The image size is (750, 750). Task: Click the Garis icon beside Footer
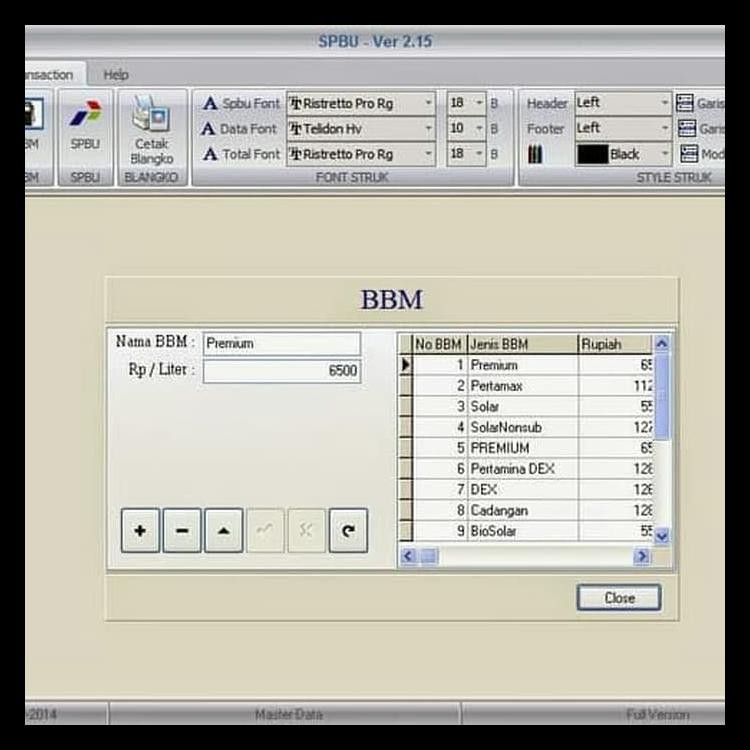686,128
